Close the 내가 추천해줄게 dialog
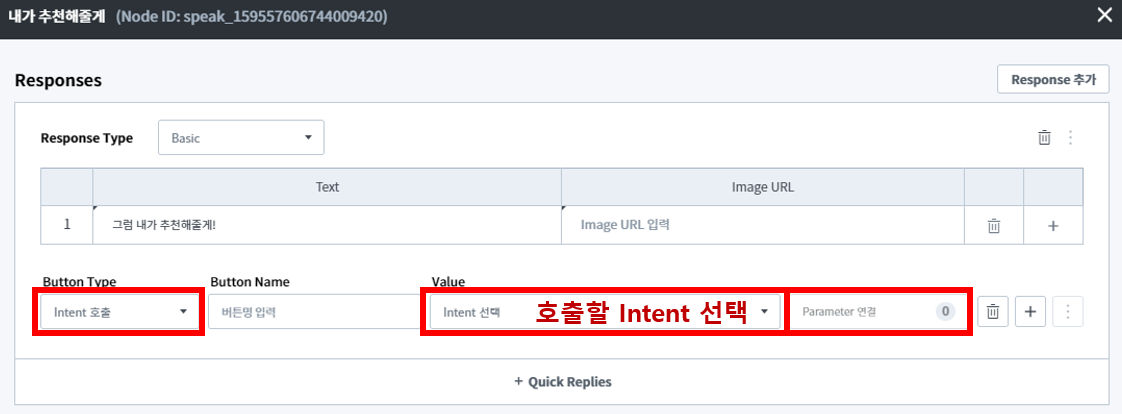Viewport: 1122px width, 414px height. click(x=1104, y=15)
